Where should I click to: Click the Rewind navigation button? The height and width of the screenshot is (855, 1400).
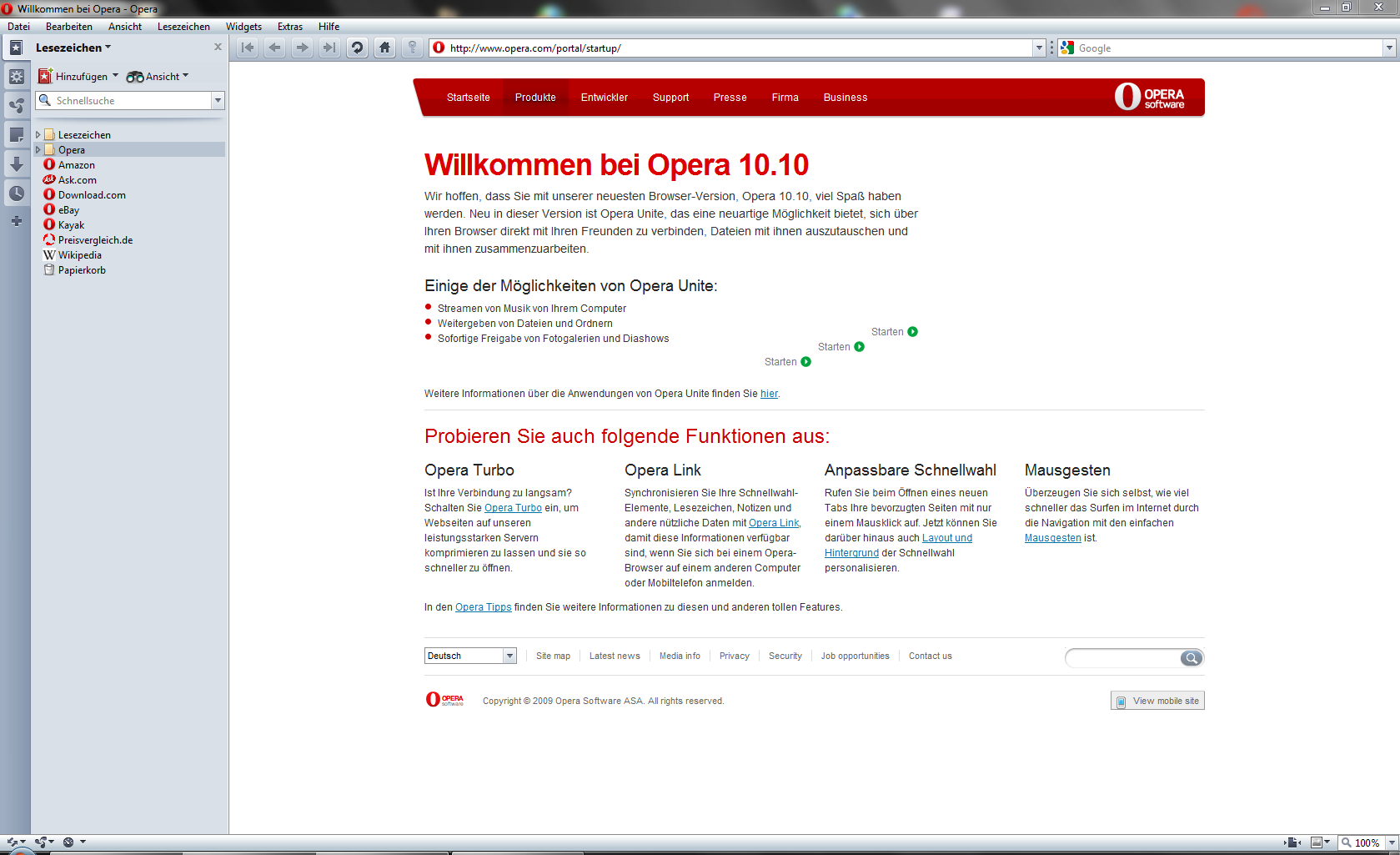(x=248, y=48)
